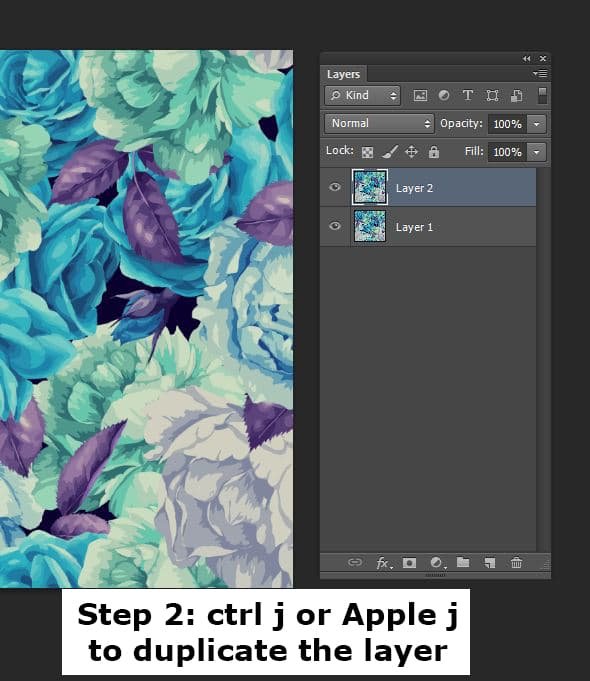Lock layer position with move icon
The height and width of the screenshot is (681, 590).
[411, 152]
